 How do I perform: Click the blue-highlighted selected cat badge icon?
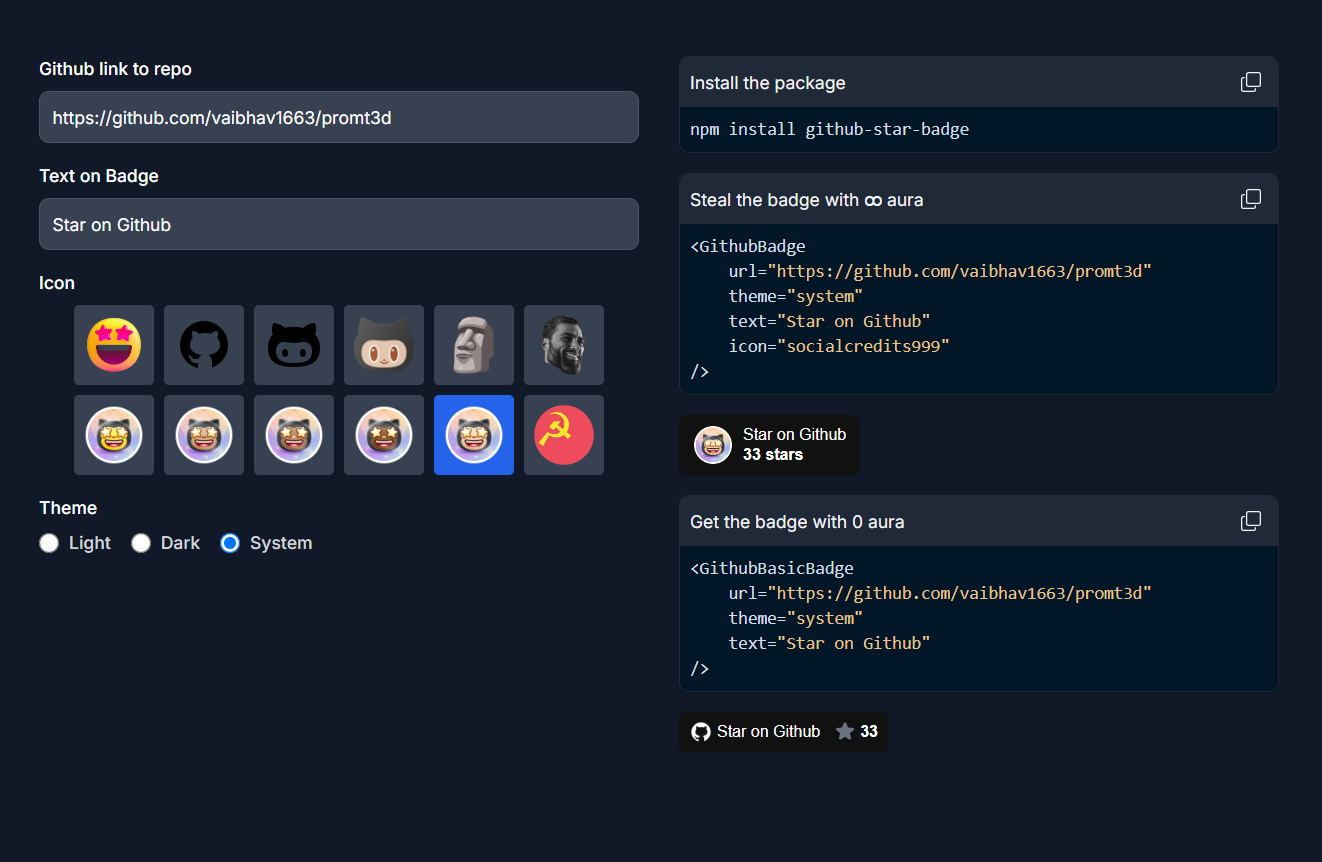[x=474, y=435]
